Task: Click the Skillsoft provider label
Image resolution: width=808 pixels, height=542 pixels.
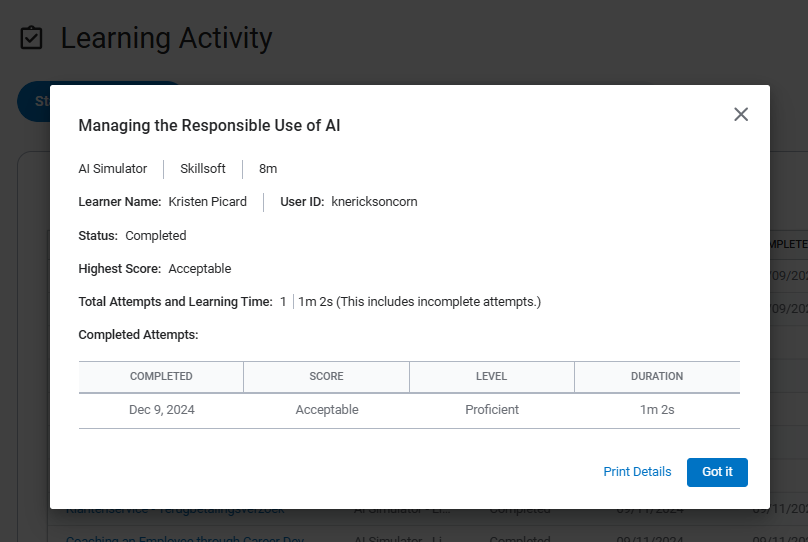Action: (x=203, y=169)
